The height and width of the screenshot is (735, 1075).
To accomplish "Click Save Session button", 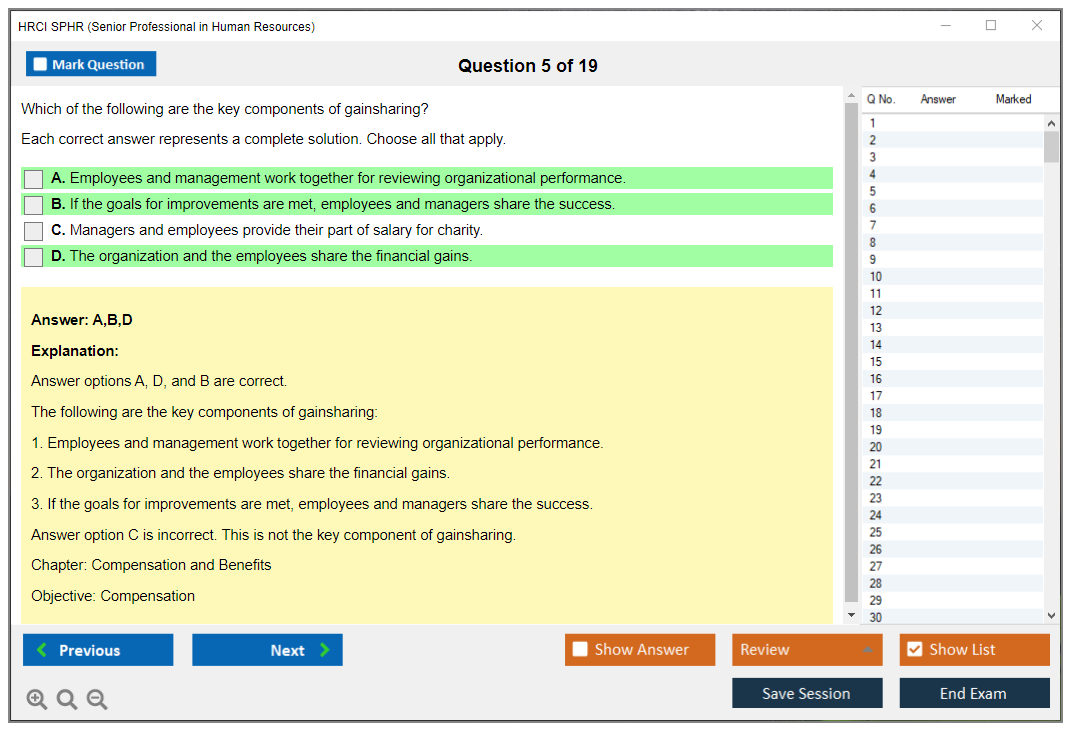I will [x=806, y=693].
